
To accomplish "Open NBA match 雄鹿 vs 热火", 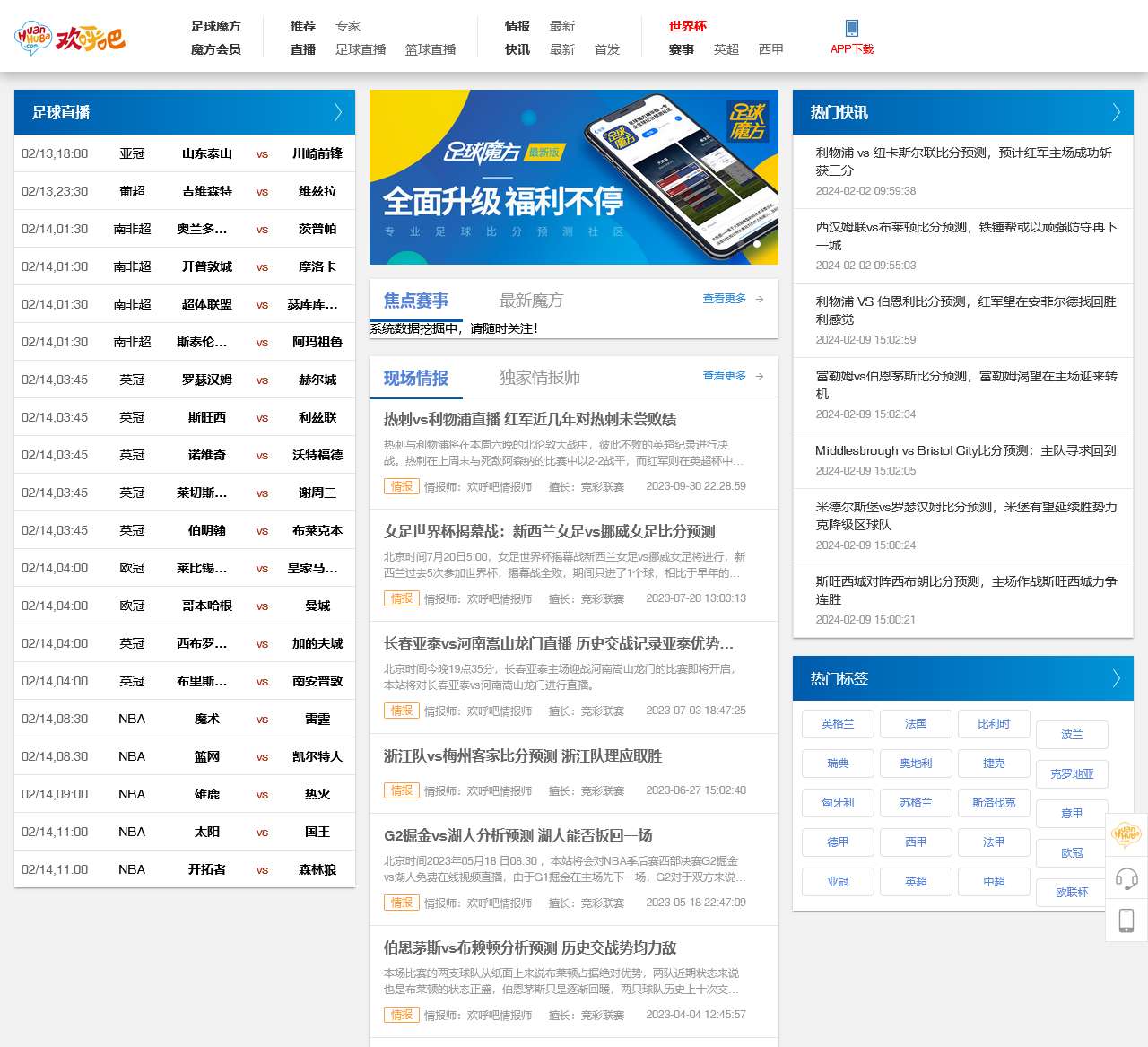I will 185,794.
